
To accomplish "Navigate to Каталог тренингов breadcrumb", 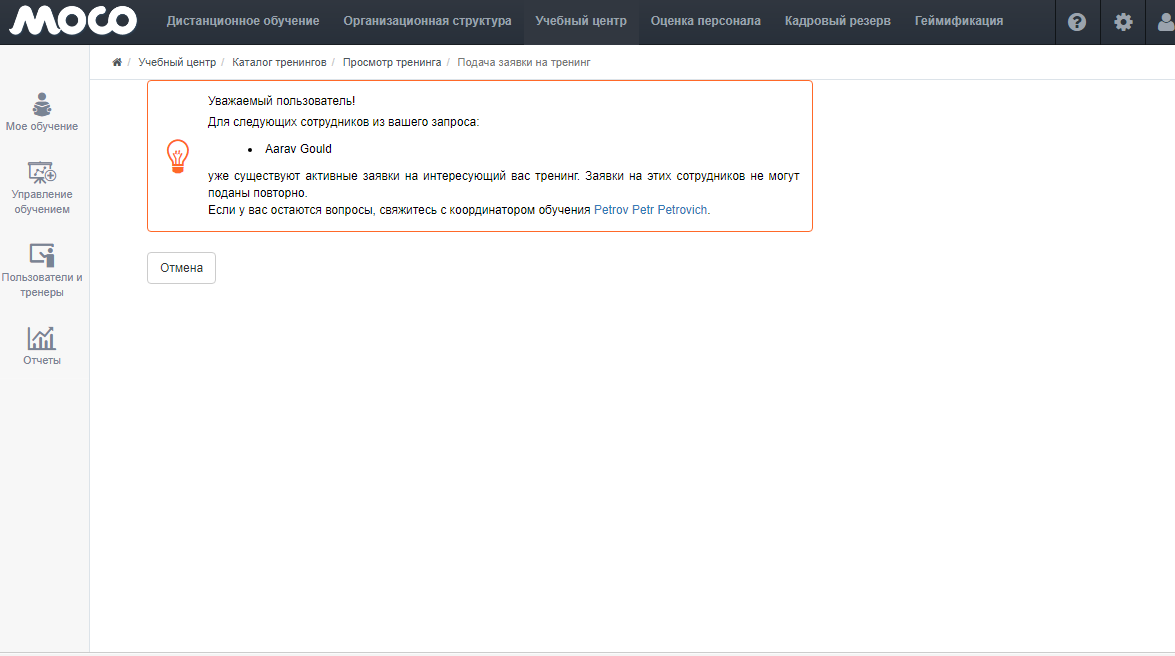I will (279, 62).
